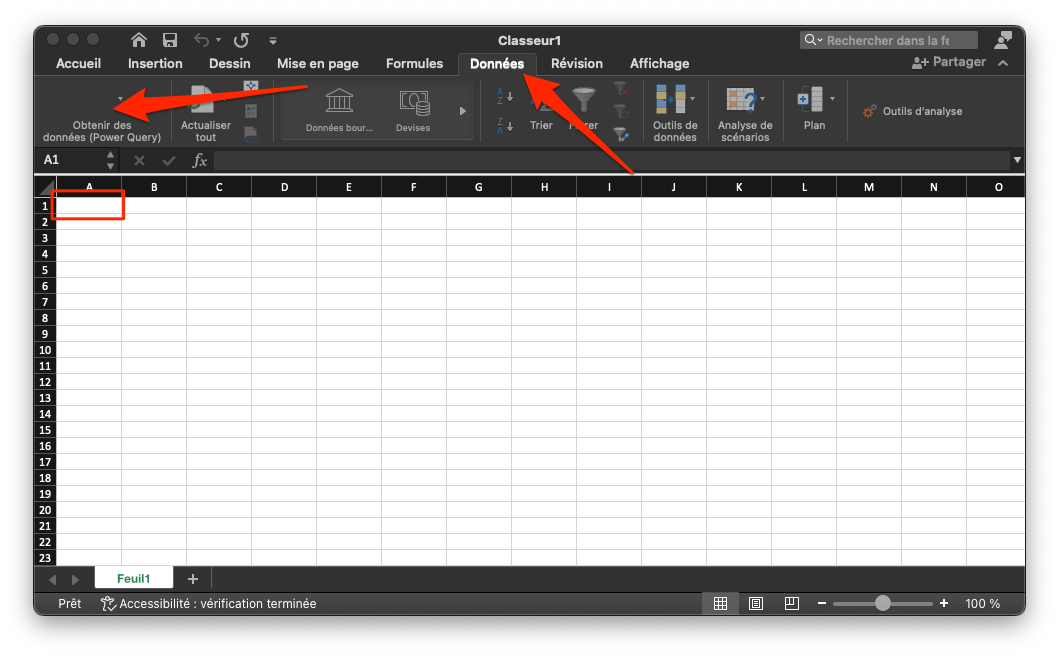Click the zoom slider handle
This screenshot has height=657, width=1059.
point(882,603)
